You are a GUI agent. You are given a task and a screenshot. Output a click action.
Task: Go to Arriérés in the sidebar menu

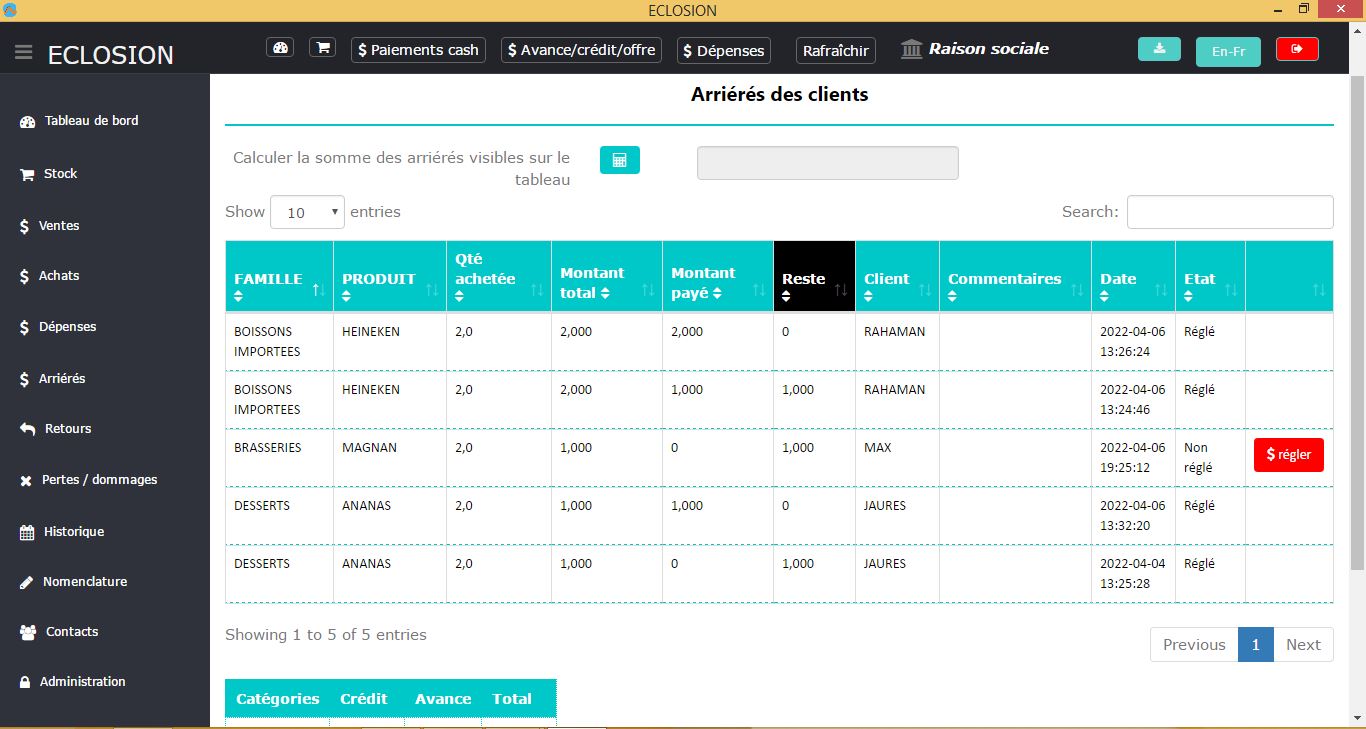[62, 379]
